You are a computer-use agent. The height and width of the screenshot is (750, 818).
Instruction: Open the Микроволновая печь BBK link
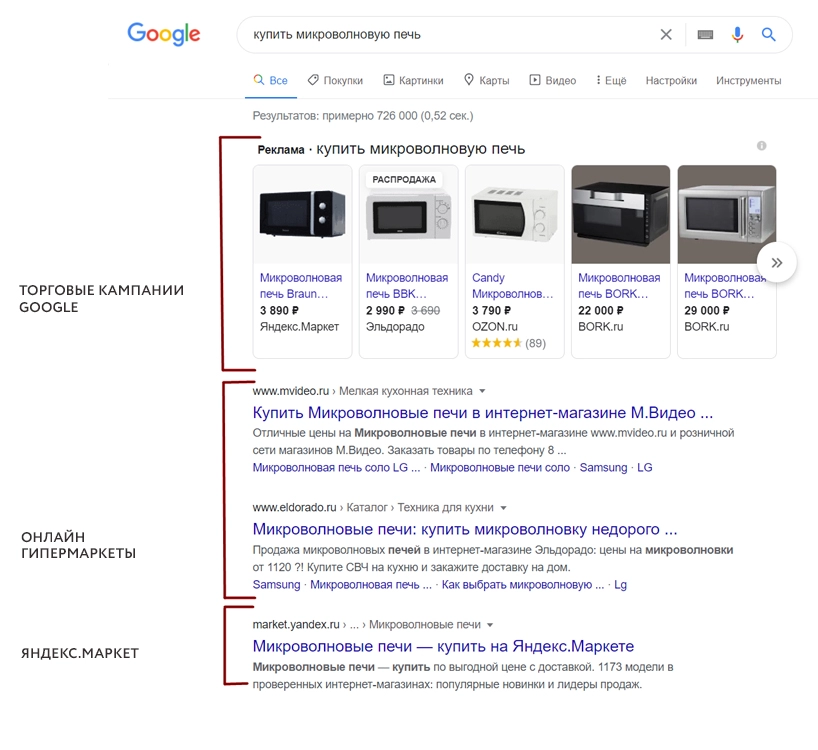[x=406, y=285]
